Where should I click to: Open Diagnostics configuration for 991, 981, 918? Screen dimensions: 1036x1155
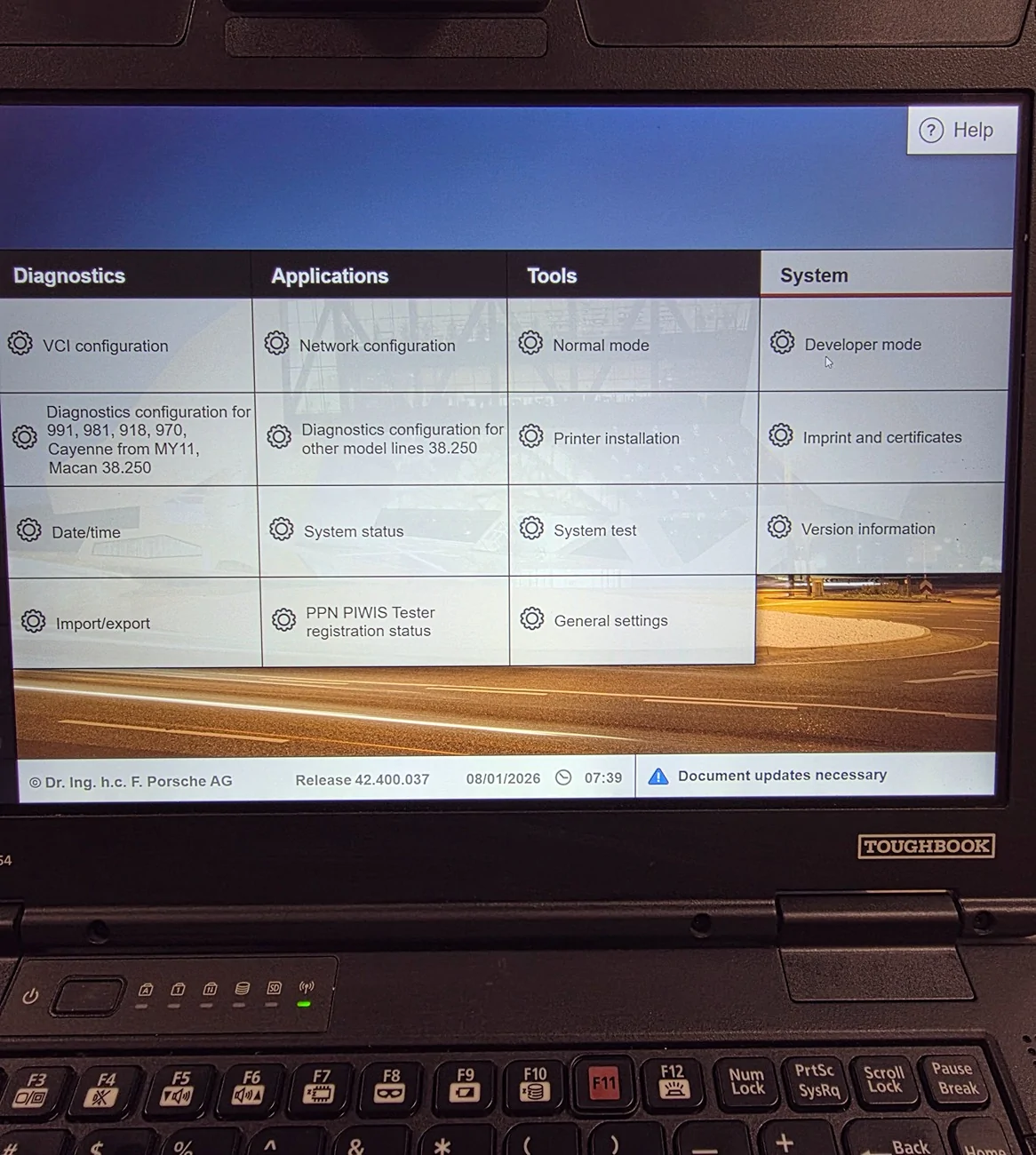tap(129, 439)
